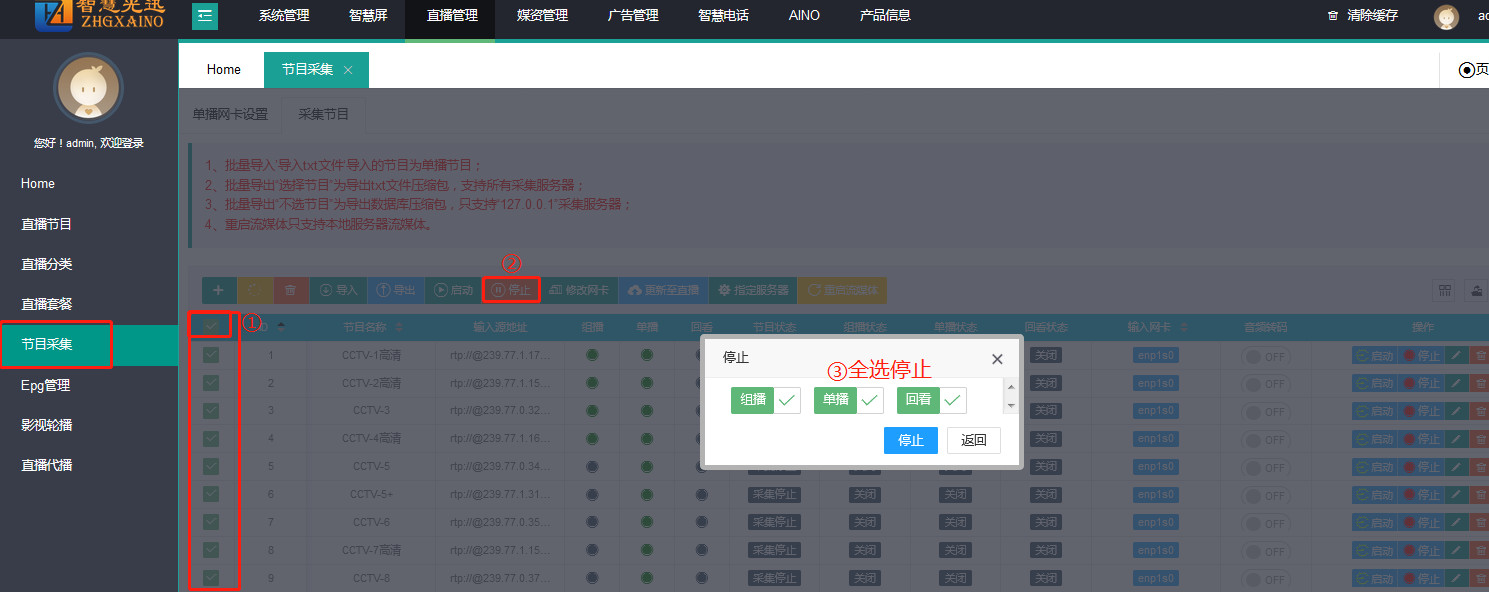Click the red trash delete toolbar button
1489x592 pixels.
click(291, 290)
